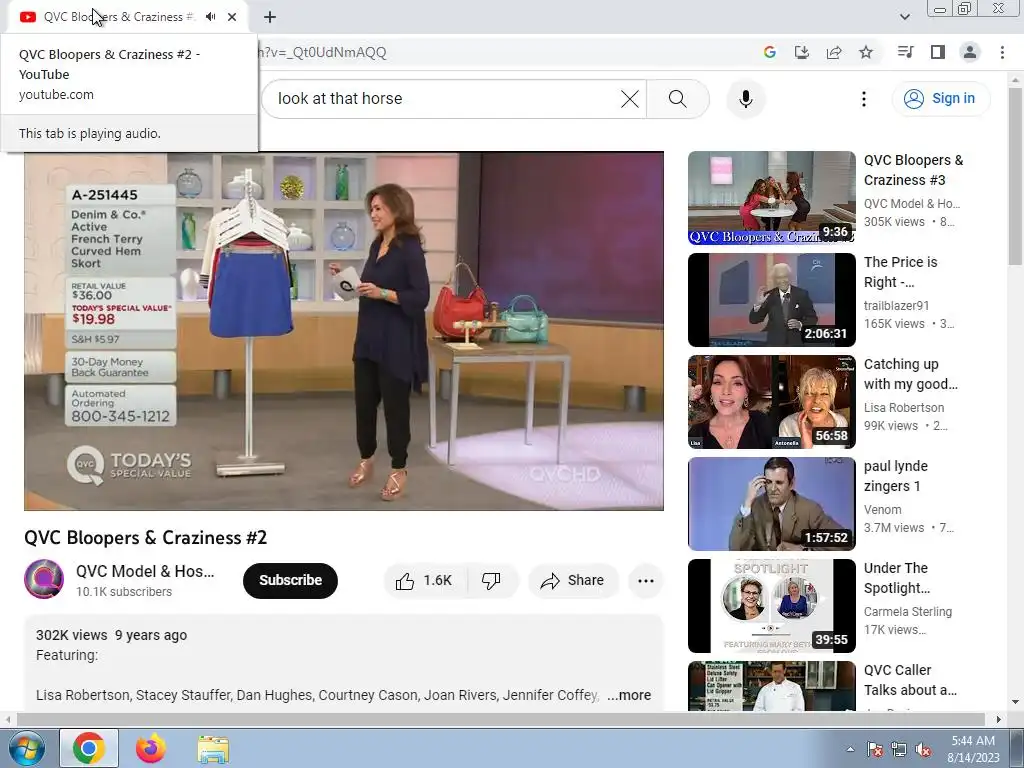Click title 'Catching up with my good...'
The height and width of the screenshot is (768, 1024).
click(910, 374)
